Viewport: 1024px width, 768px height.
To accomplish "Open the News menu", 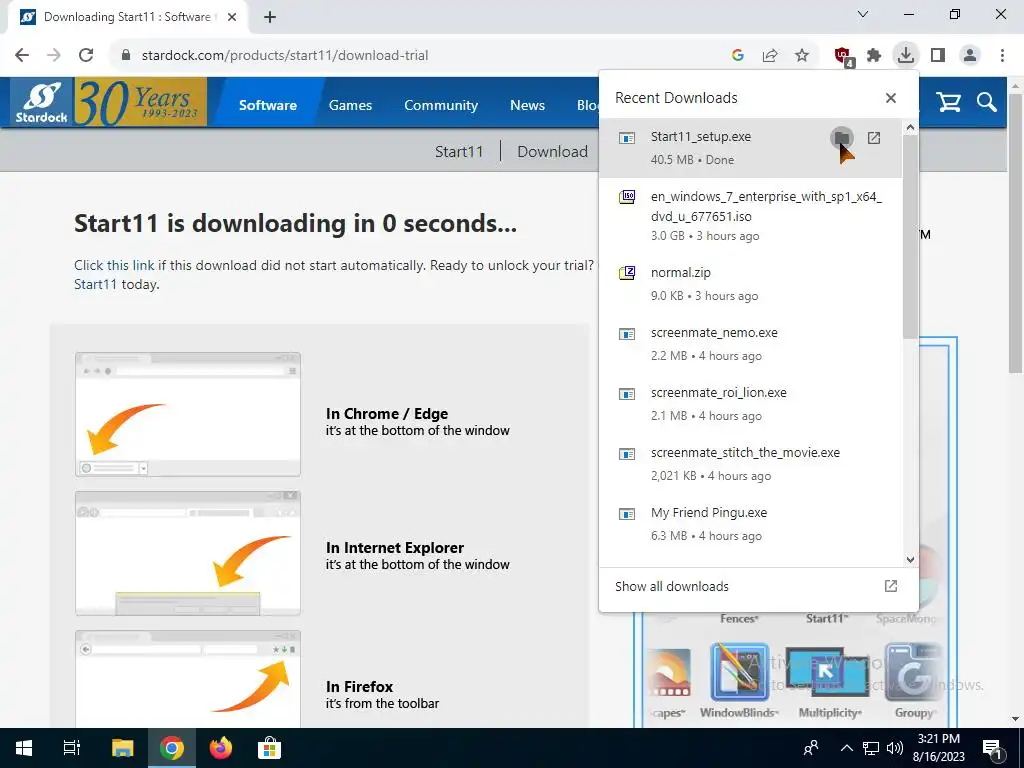I will click(527, 105).
